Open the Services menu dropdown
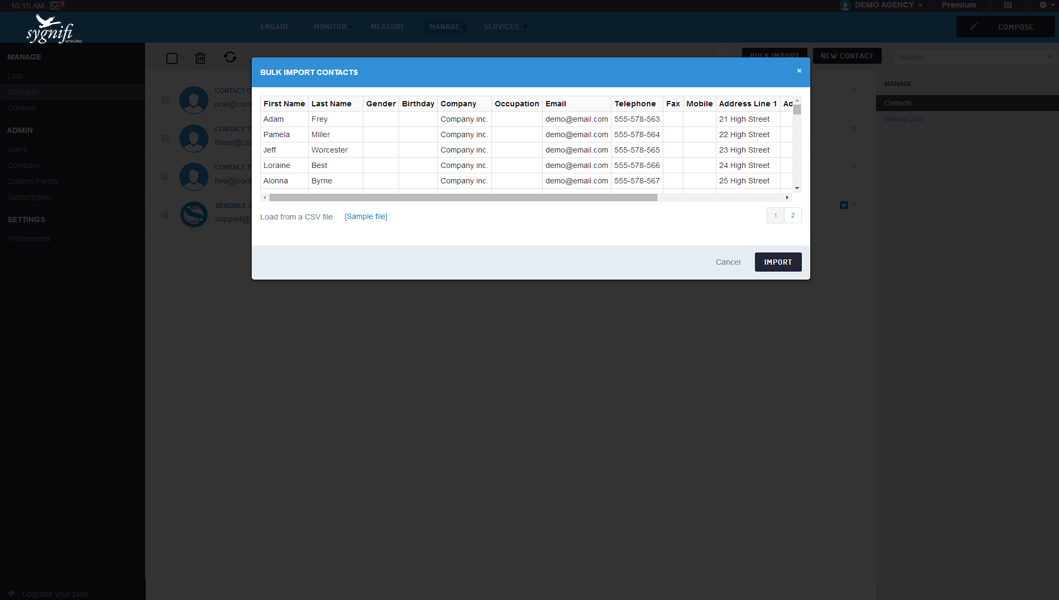 (503, 27)
